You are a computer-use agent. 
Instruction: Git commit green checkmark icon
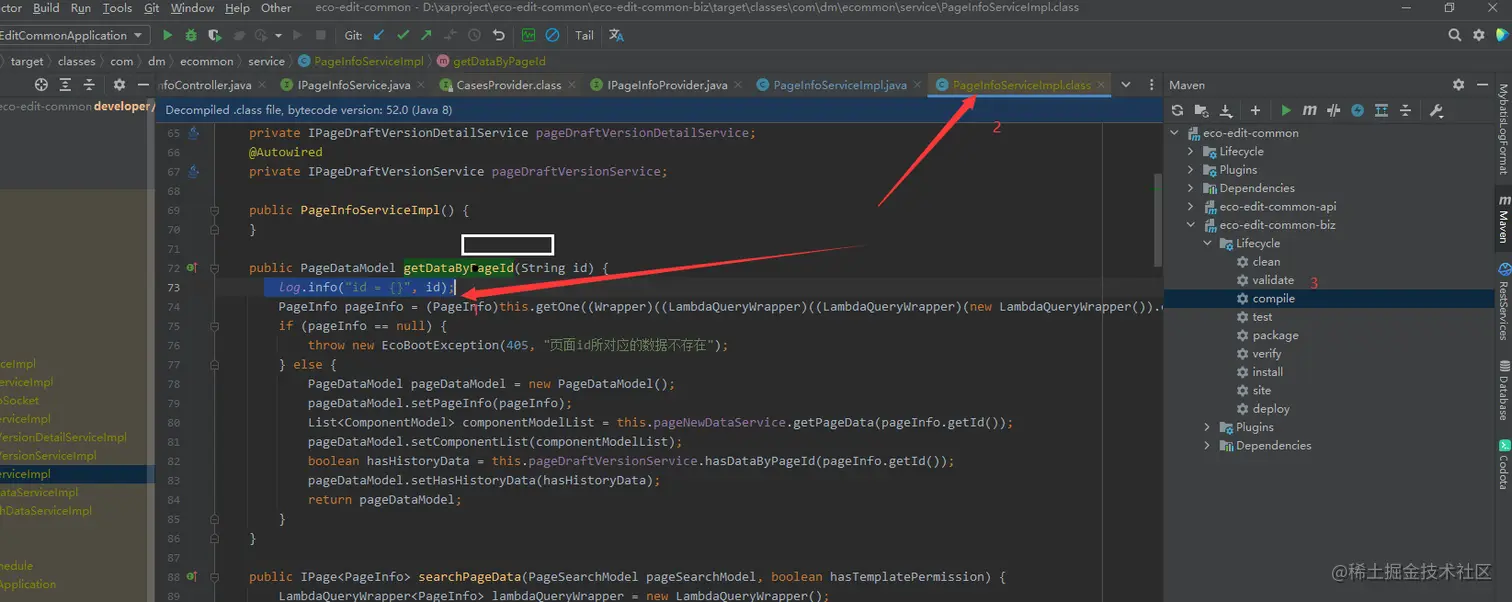point(403,35)
